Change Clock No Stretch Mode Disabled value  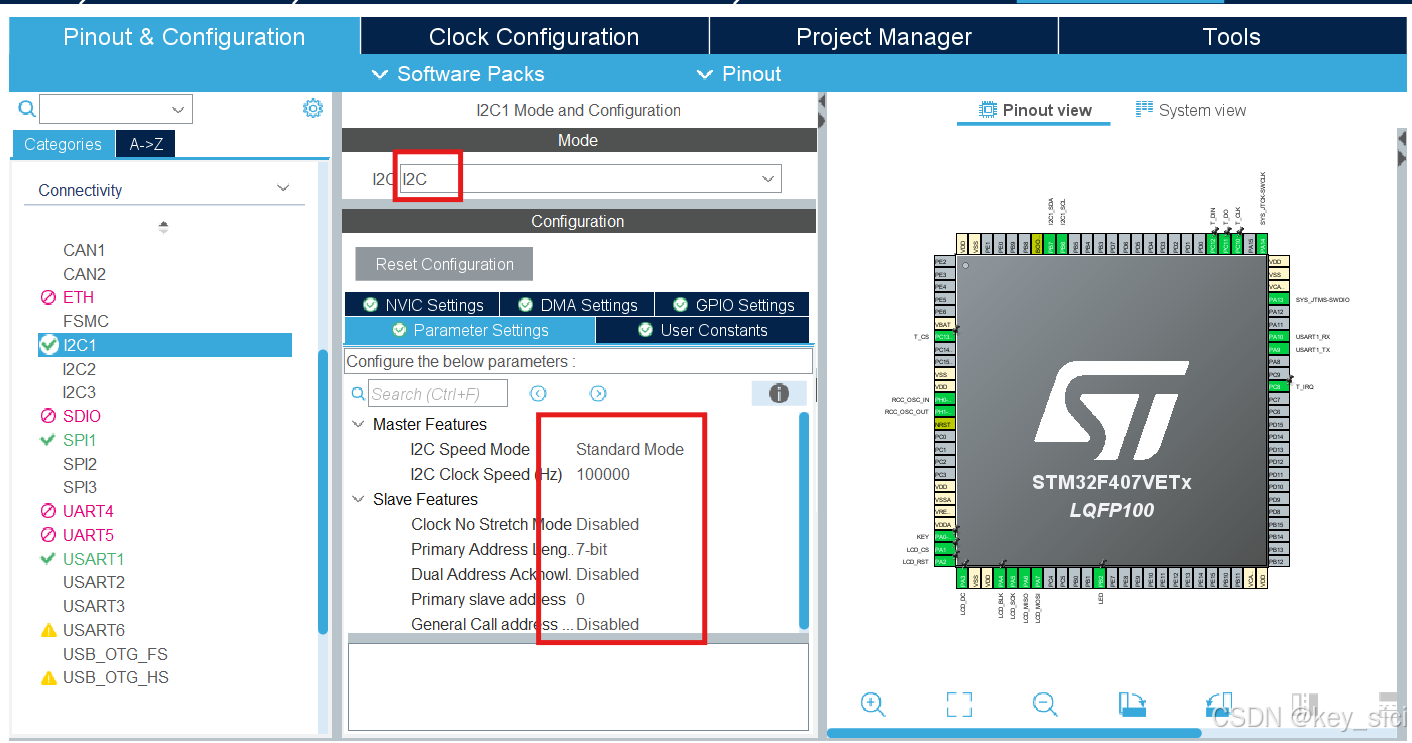click(607, 524)
